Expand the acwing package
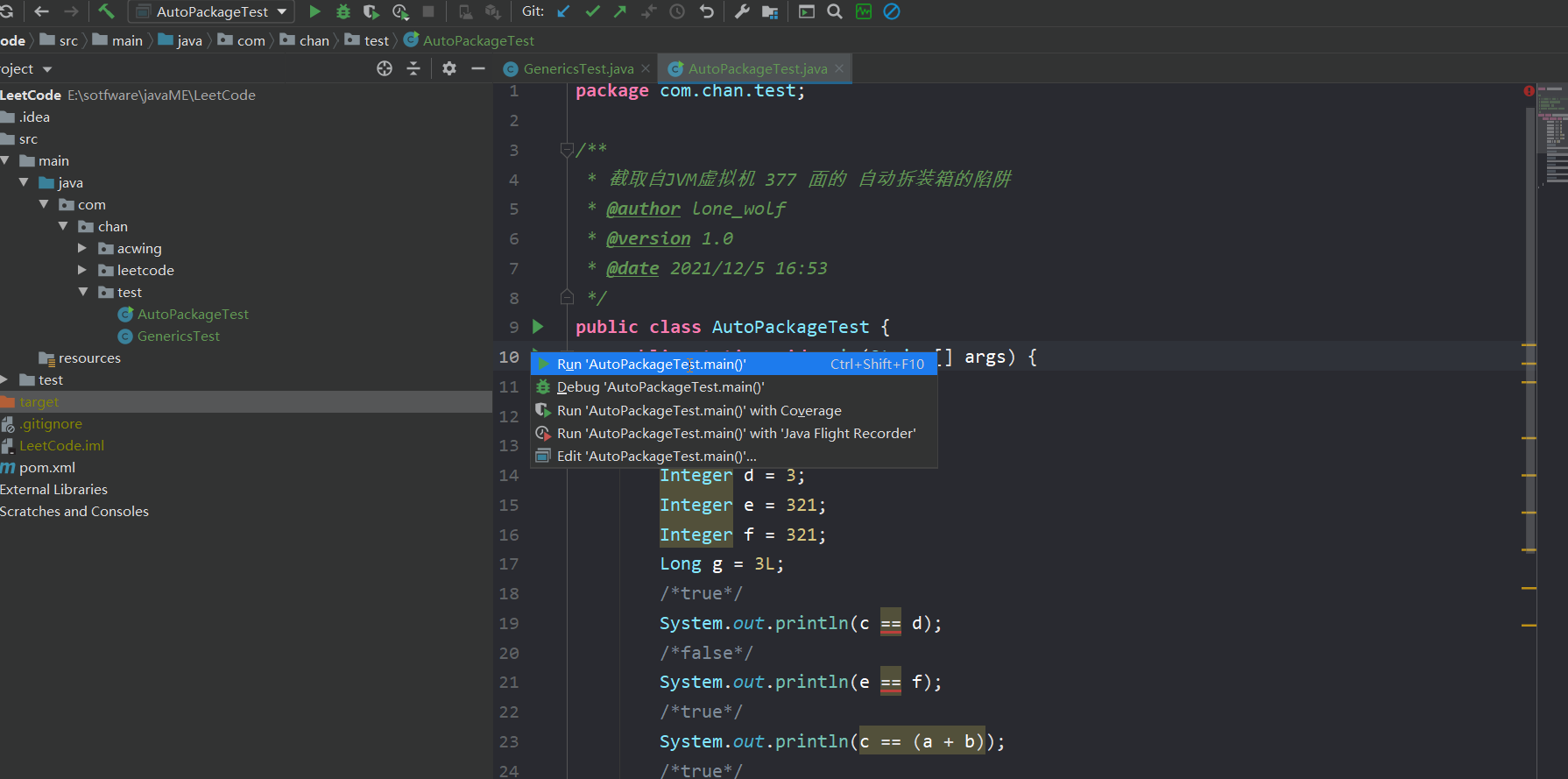This screenshot has width=1568, height=779. point(82,248)
